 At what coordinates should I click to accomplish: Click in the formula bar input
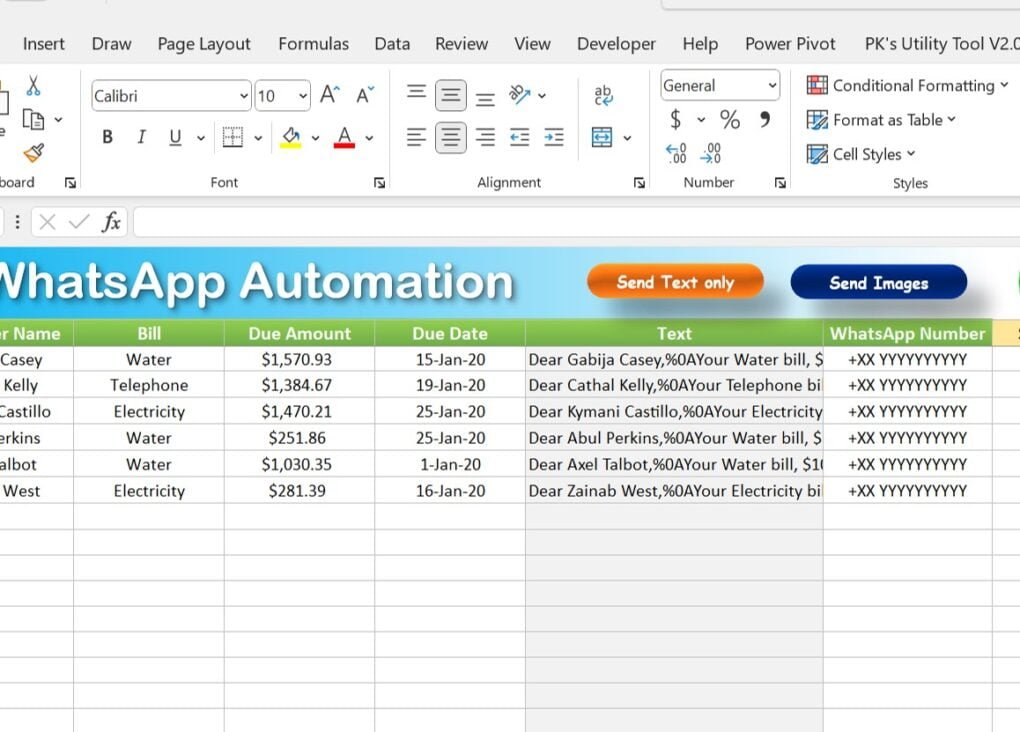577,223
